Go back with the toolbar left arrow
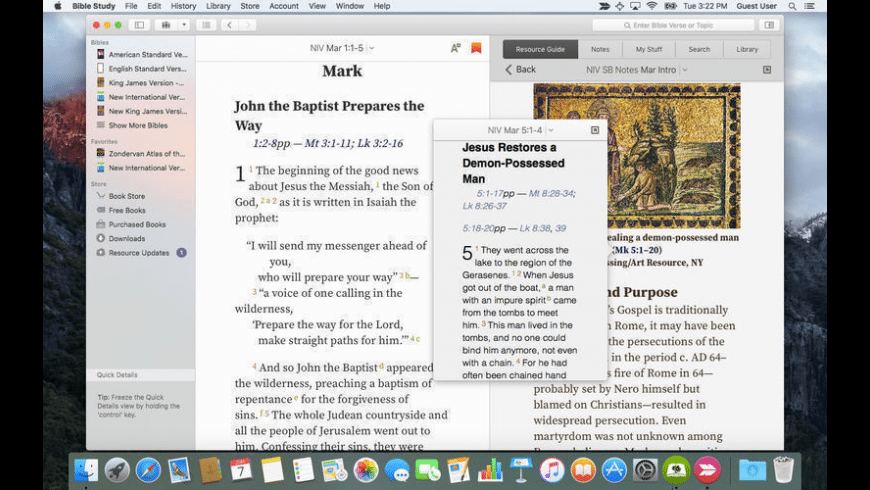Image resolution: width=870 pixels, height=490 pixels. point(229,25)
